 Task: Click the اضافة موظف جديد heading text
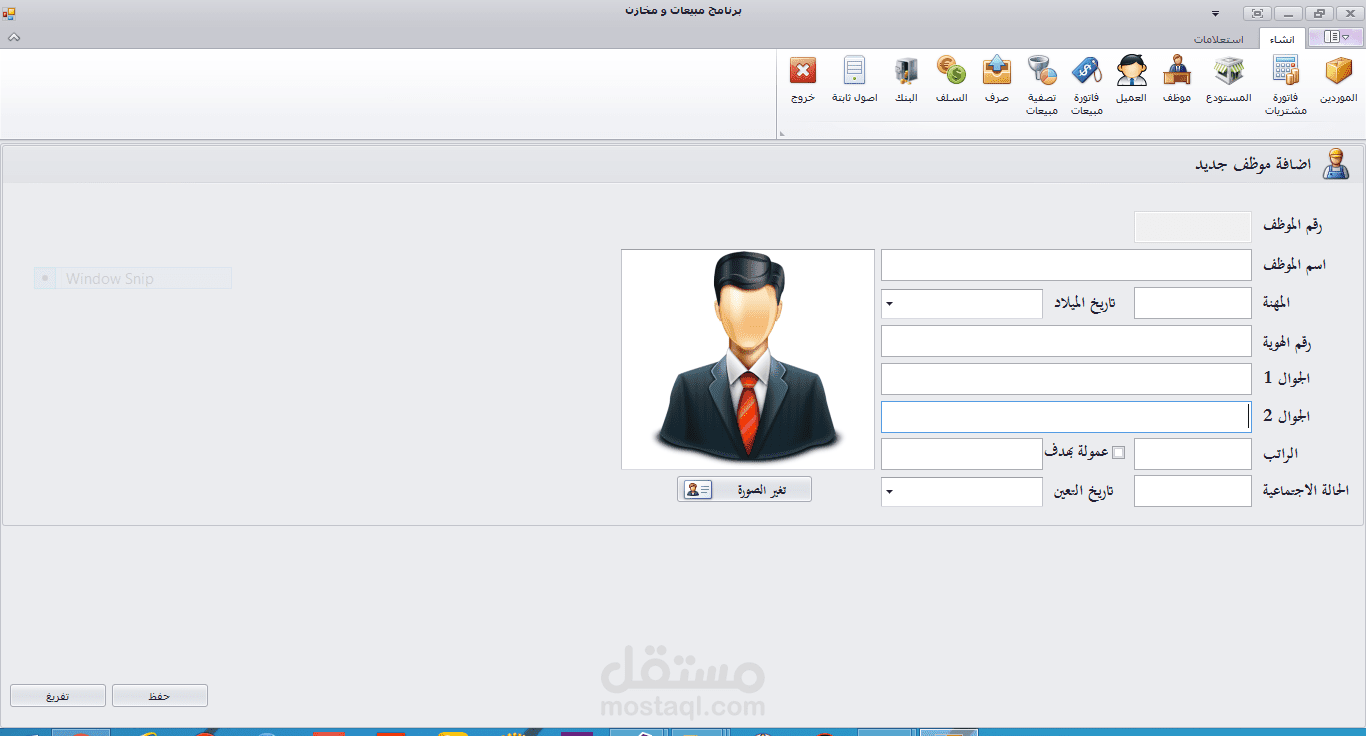pos(1253,164)
